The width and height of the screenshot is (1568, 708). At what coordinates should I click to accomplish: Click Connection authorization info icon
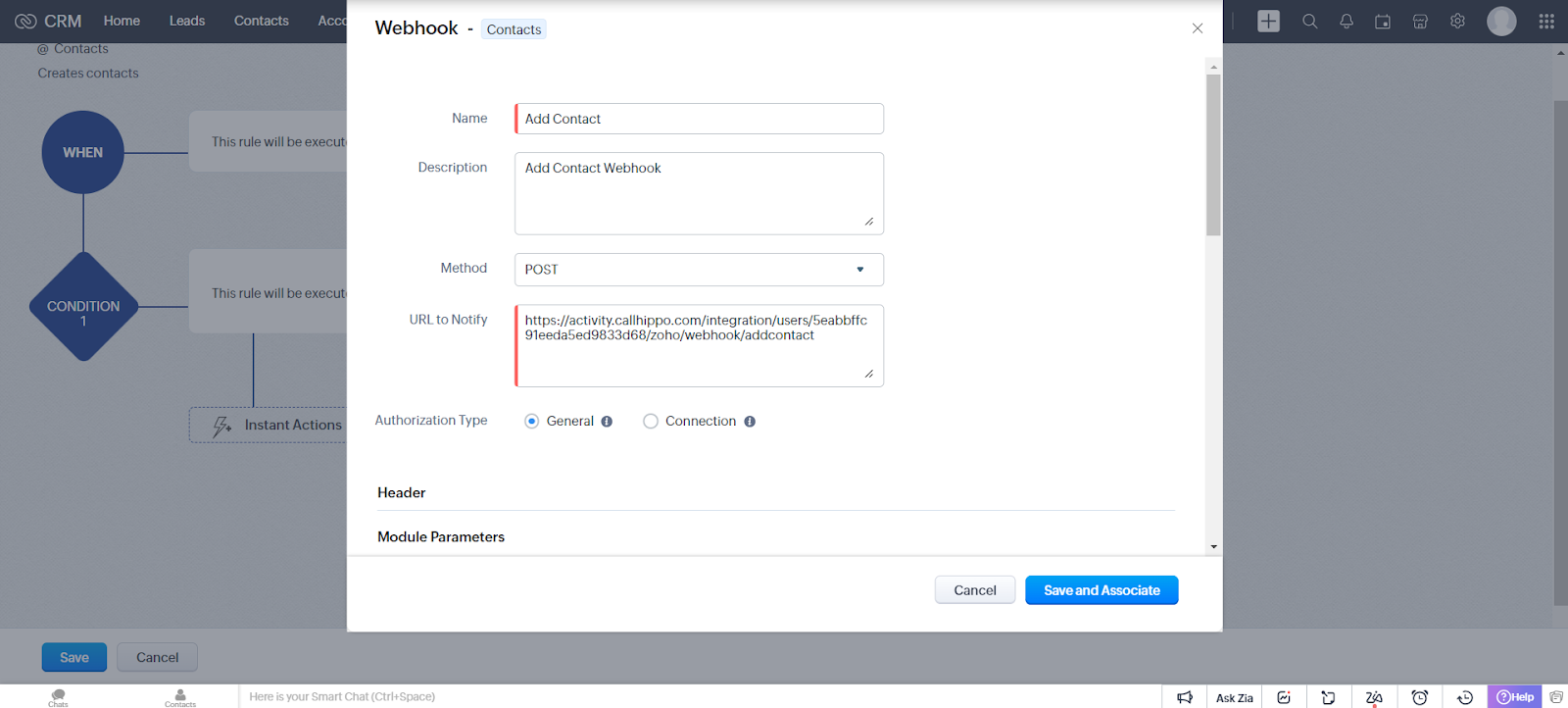point(750,422)
